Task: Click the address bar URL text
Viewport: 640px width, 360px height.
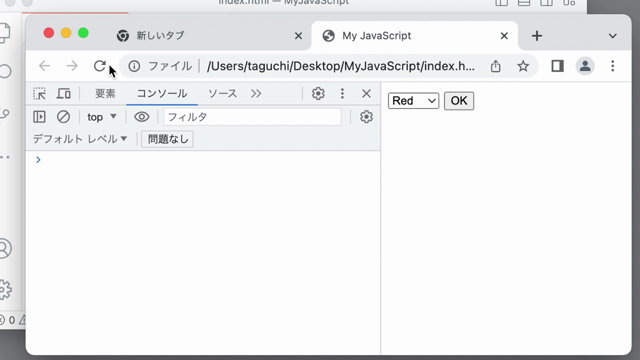Action: pyautogui.click(x=340, y=66)
